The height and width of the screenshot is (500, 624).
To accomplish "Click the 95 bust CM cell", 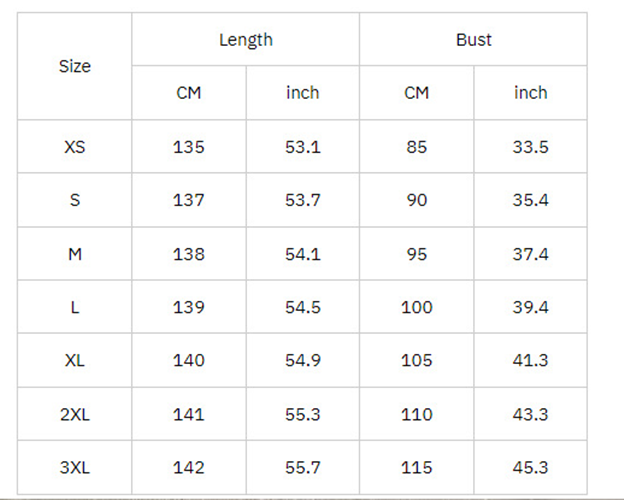I will [417, 254].
